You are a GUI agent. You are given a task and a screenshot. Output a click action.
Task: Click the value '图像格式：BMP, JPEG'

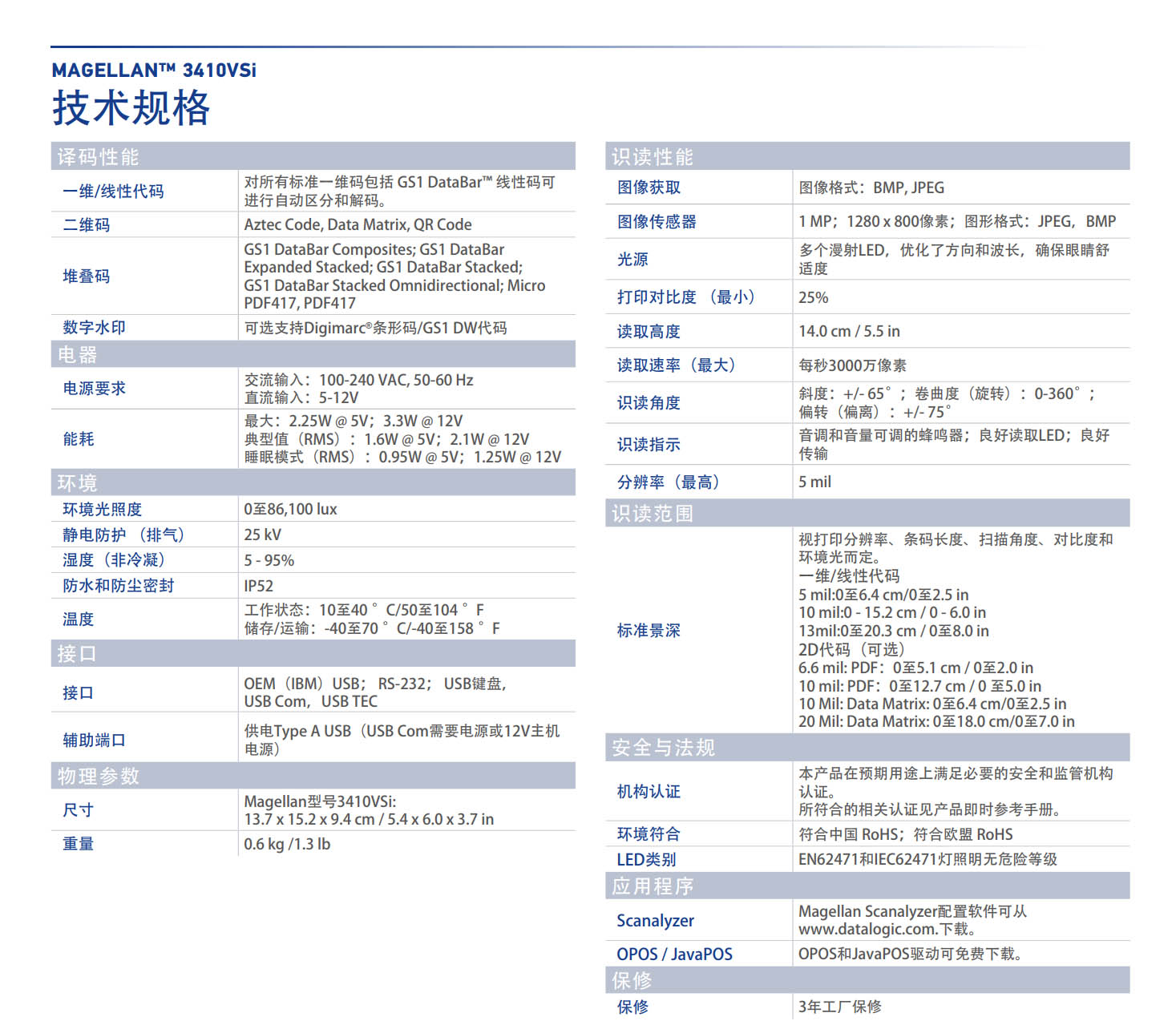pos(871,188)
